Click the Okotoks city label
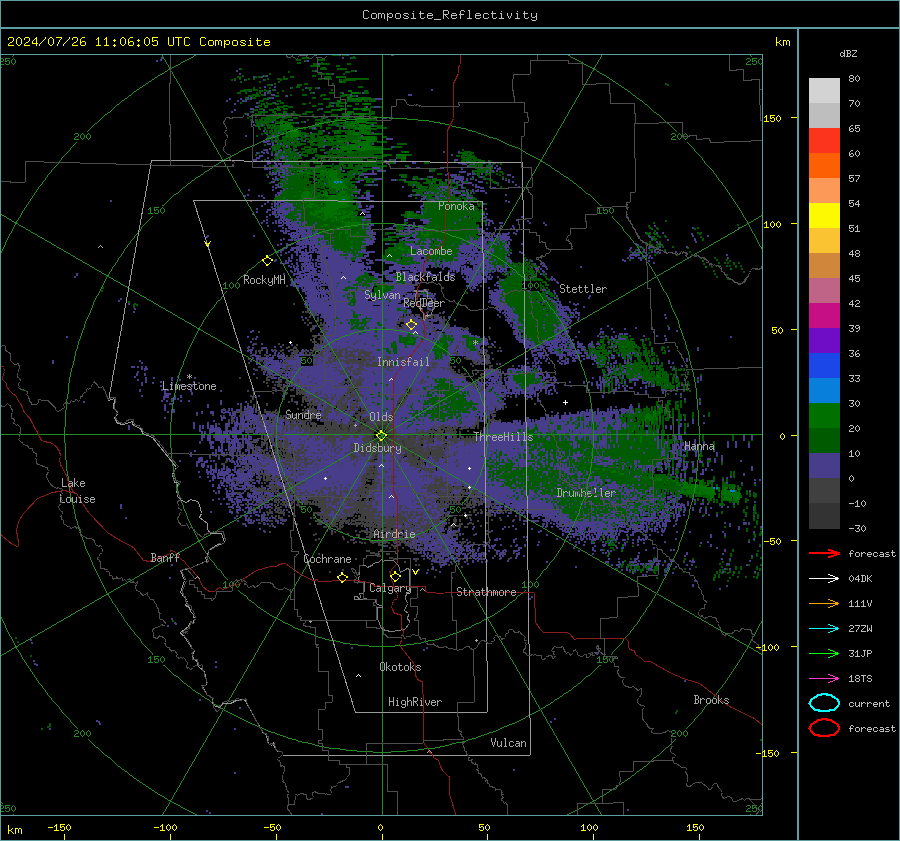Viewport: 900px width, 841px height. [400, 667]
